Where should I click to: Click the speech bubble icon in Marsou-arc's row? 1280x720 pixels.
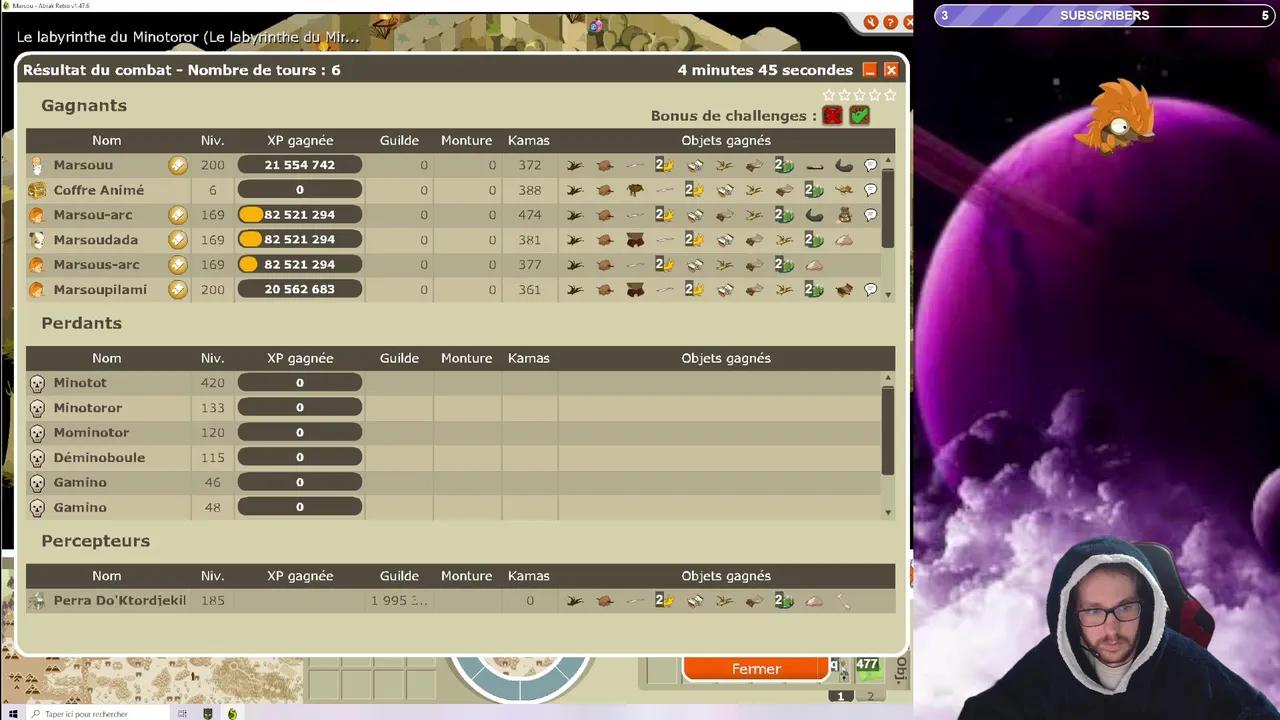pyautogui.click(x=870, y=215)
